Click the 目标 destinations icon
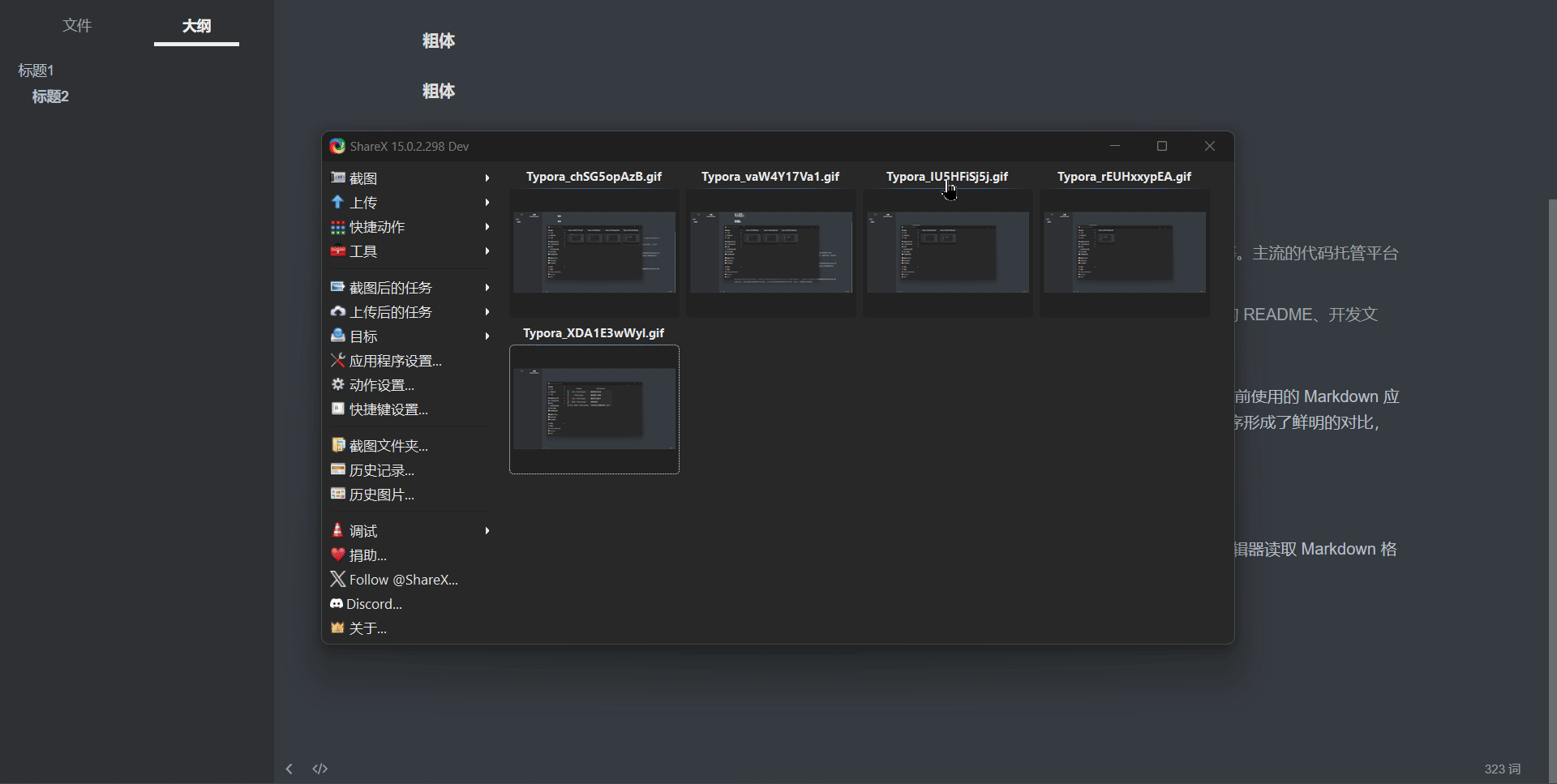This screenshot has height=784, width=1557. (x=338, y=336)
